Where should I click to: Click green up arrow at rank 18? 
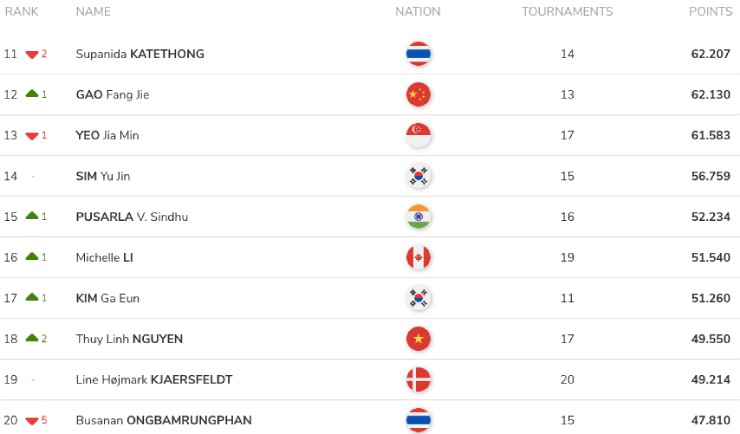(32, 338)
